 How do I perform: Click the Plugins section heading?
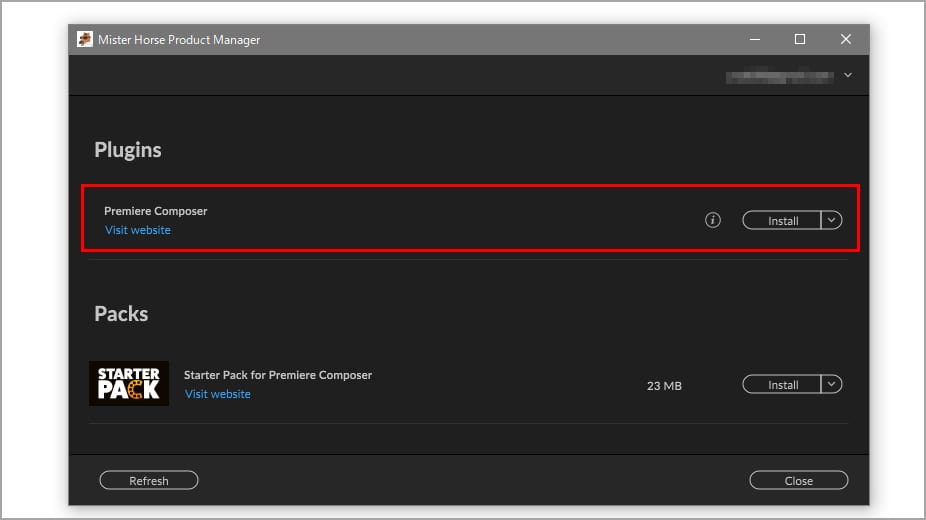[x=128, y=150]
